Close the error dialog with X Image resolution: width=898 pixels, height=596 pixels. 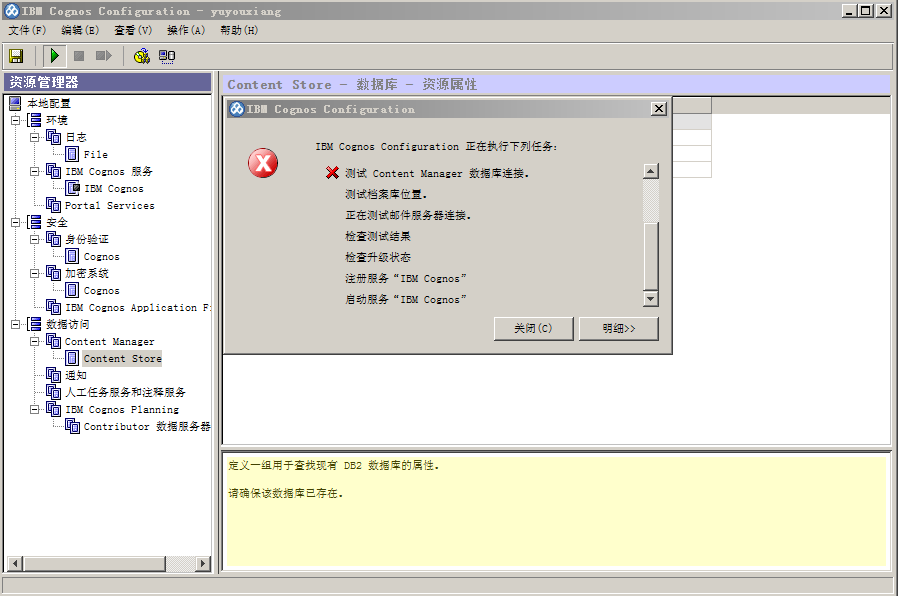coord(659,109)
